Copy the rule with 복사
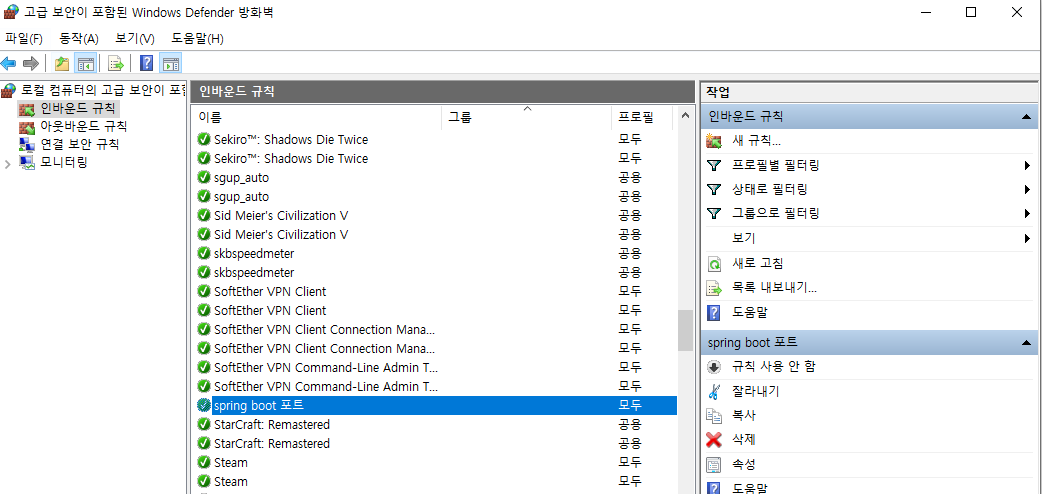This screenshot has height=494, width=1042. click(744, 416)
